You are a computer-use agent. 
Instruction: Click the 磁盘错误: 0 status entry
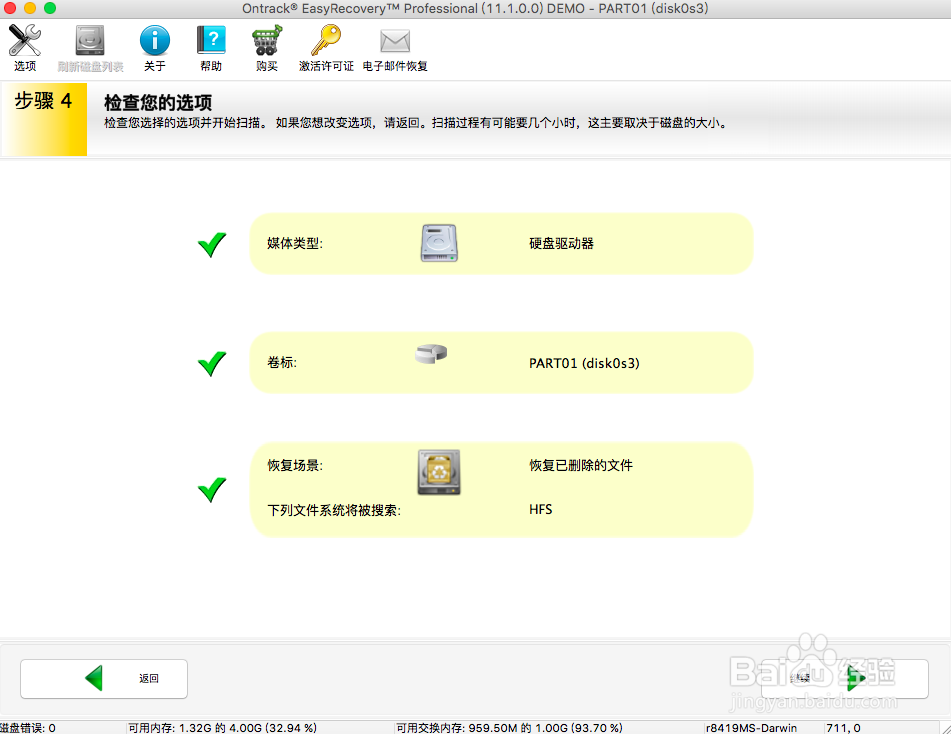click(28, 727)
